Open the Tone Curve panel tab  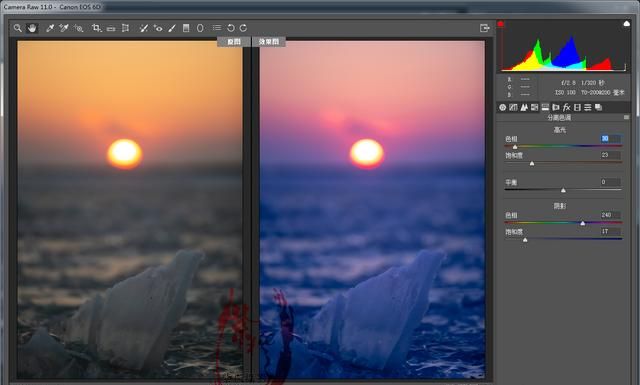click(x=513, y=107)
